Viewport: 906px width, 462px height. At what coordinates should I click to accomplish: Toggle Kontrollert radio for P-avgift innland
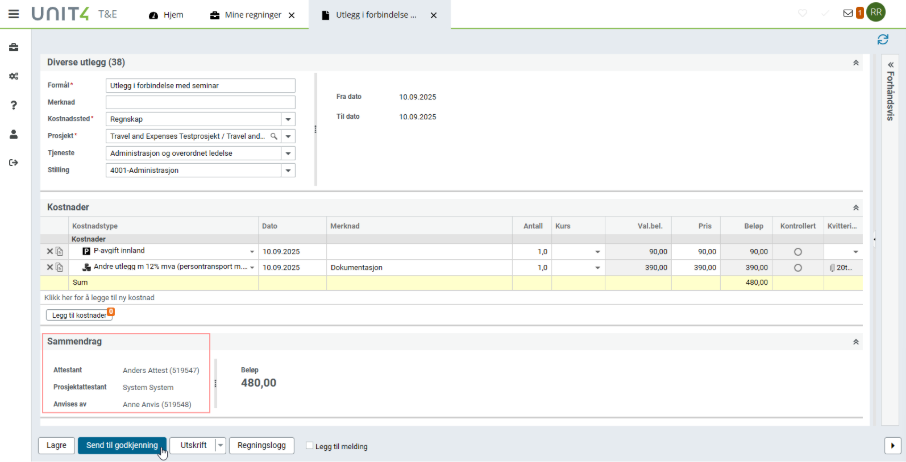pos(798,252)
